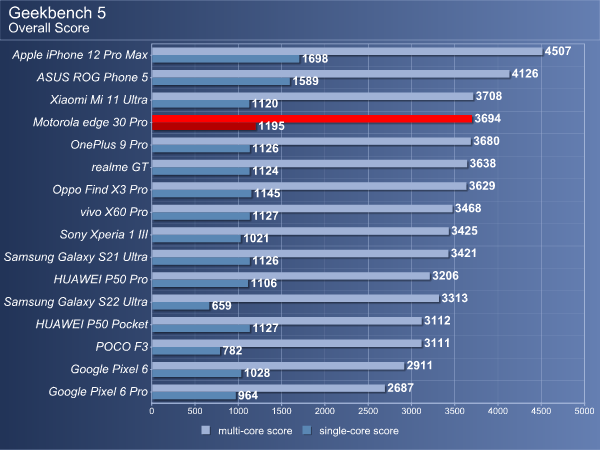Click the 3206 multi-core value
Viewport: 600px width, 450px height.
click(445, 276)
